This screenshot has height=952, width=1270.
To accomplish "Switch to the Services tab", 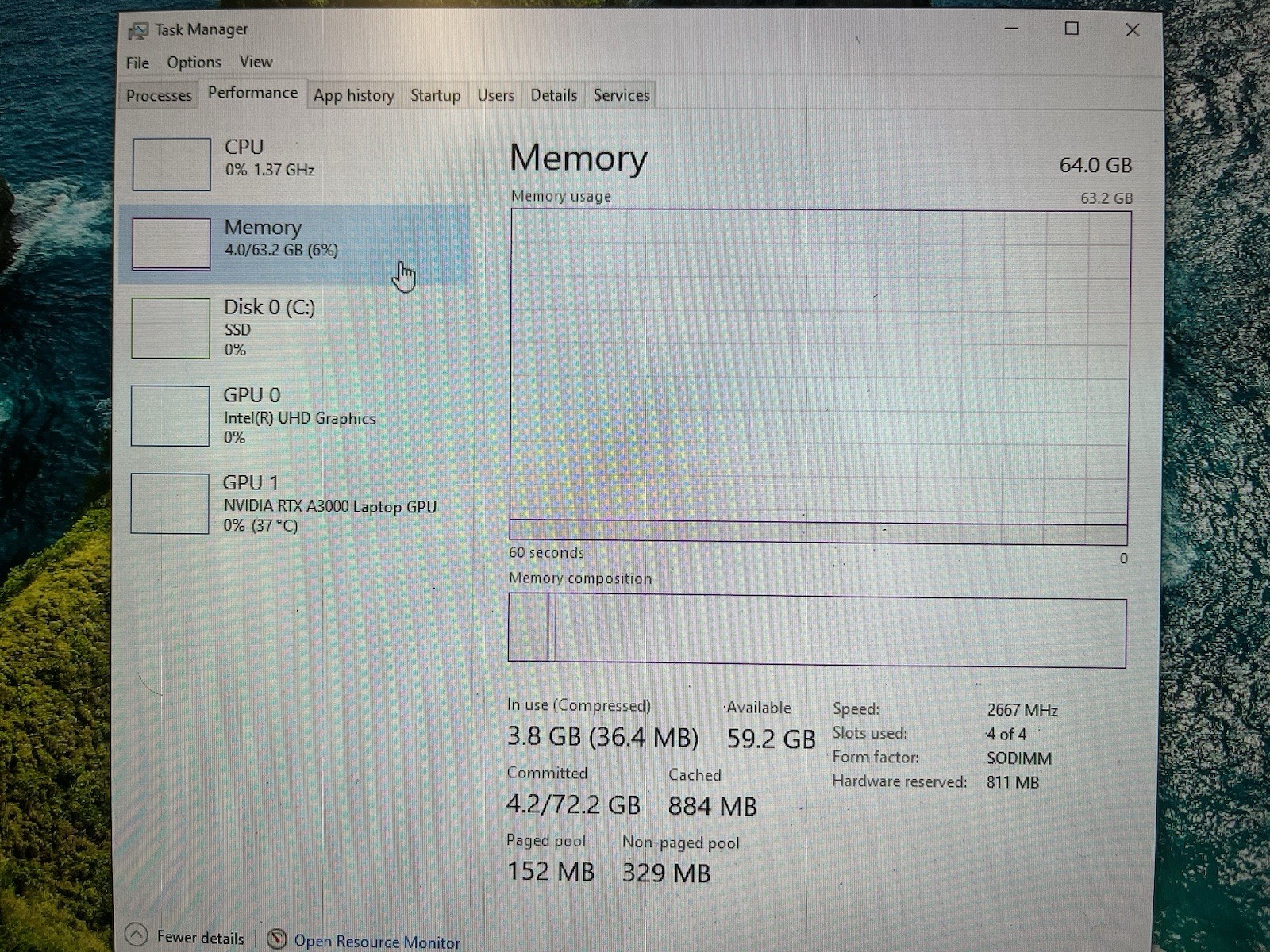I will pyautogui.click(x=622, y=95).
